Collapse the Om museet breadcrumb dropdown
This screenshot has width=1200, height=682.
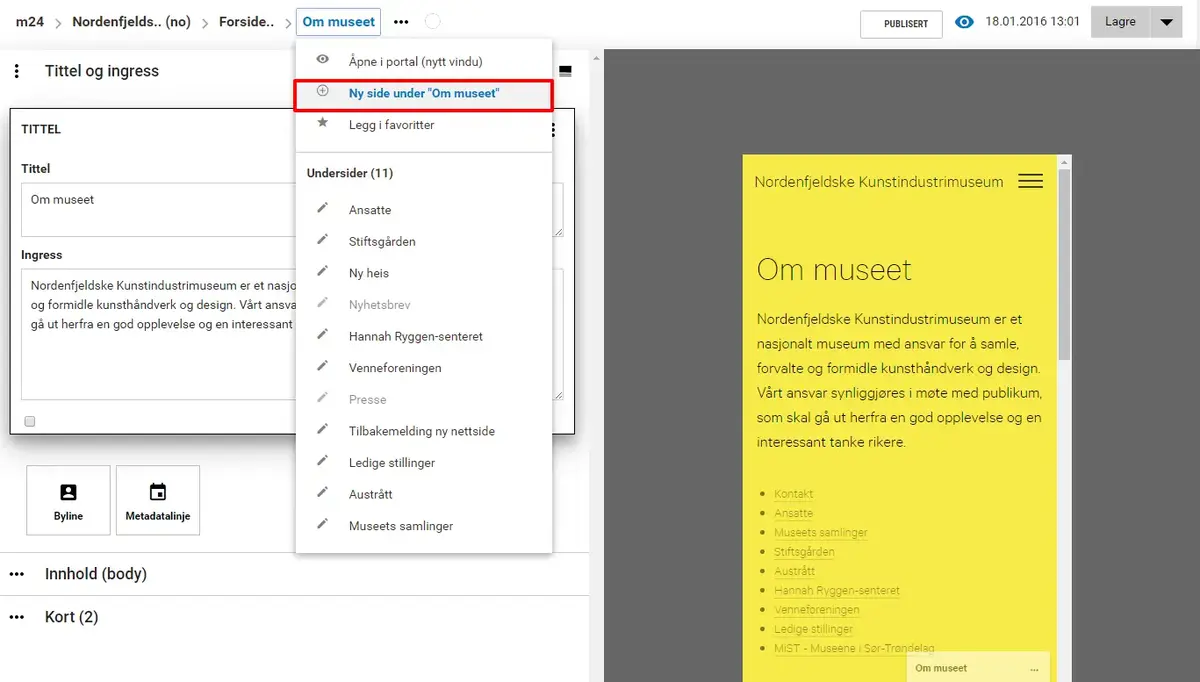tap(338, 21)
